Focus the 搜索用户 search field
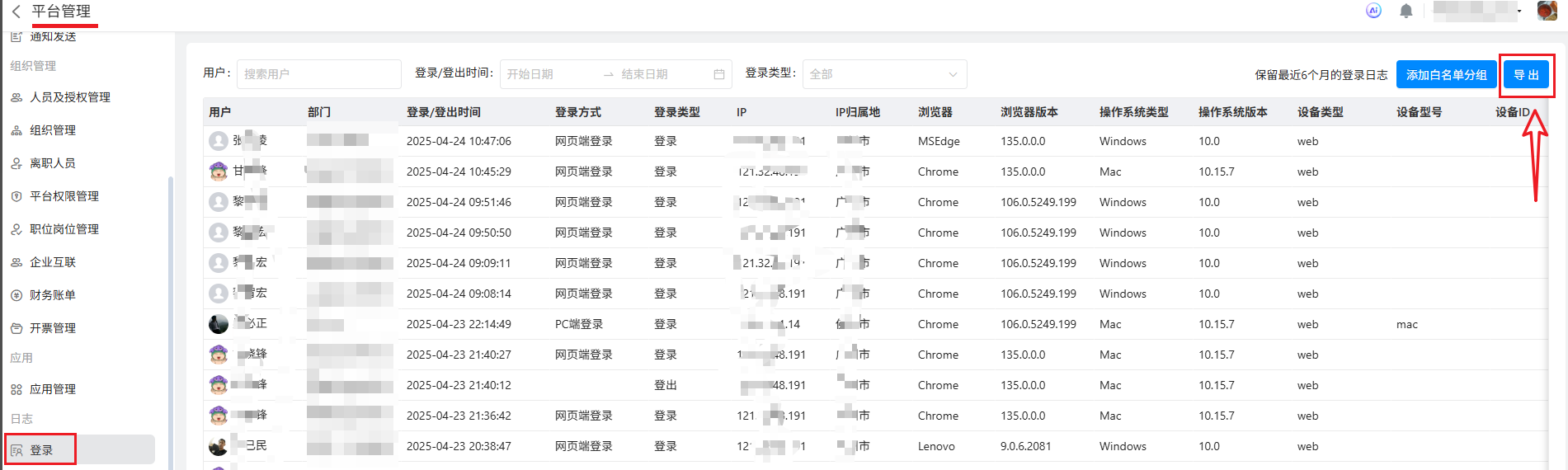 tap(318, 74)
